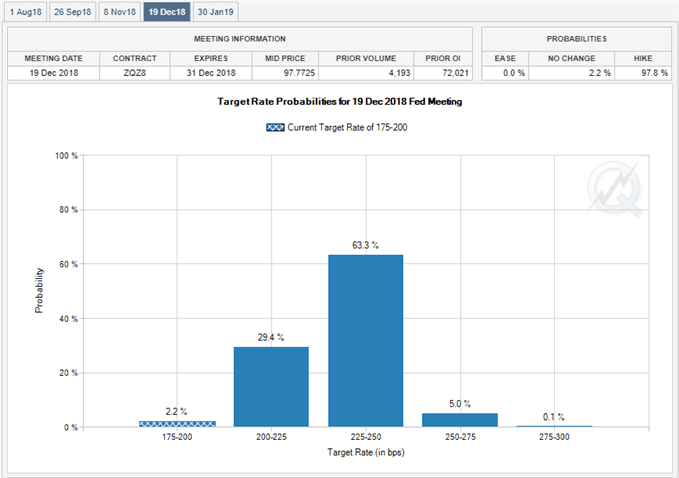
Task: Click the NO CHANGE column header
Action: pos(571,58)
